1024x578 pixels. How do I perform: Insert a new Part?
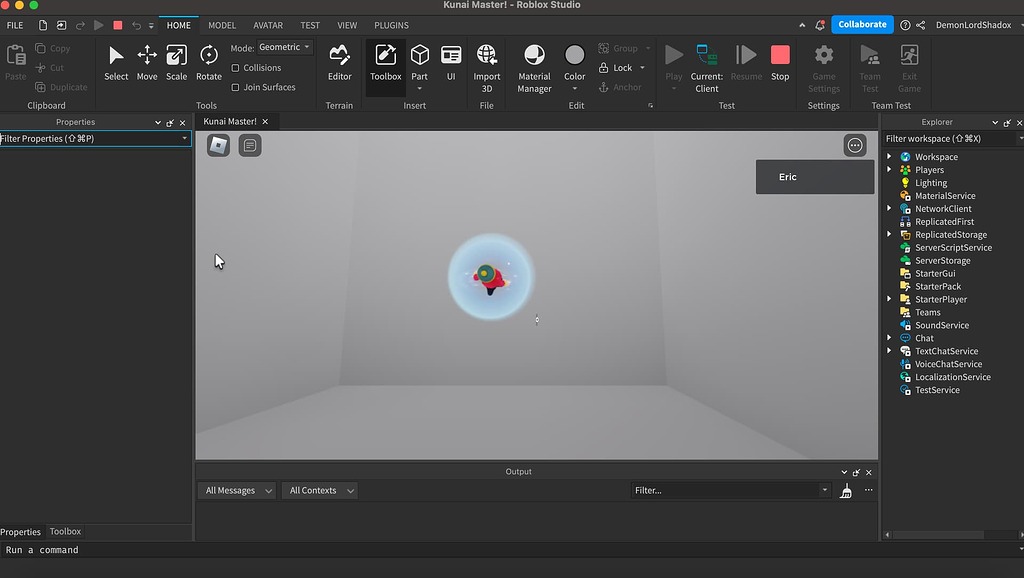click(419, 58)
